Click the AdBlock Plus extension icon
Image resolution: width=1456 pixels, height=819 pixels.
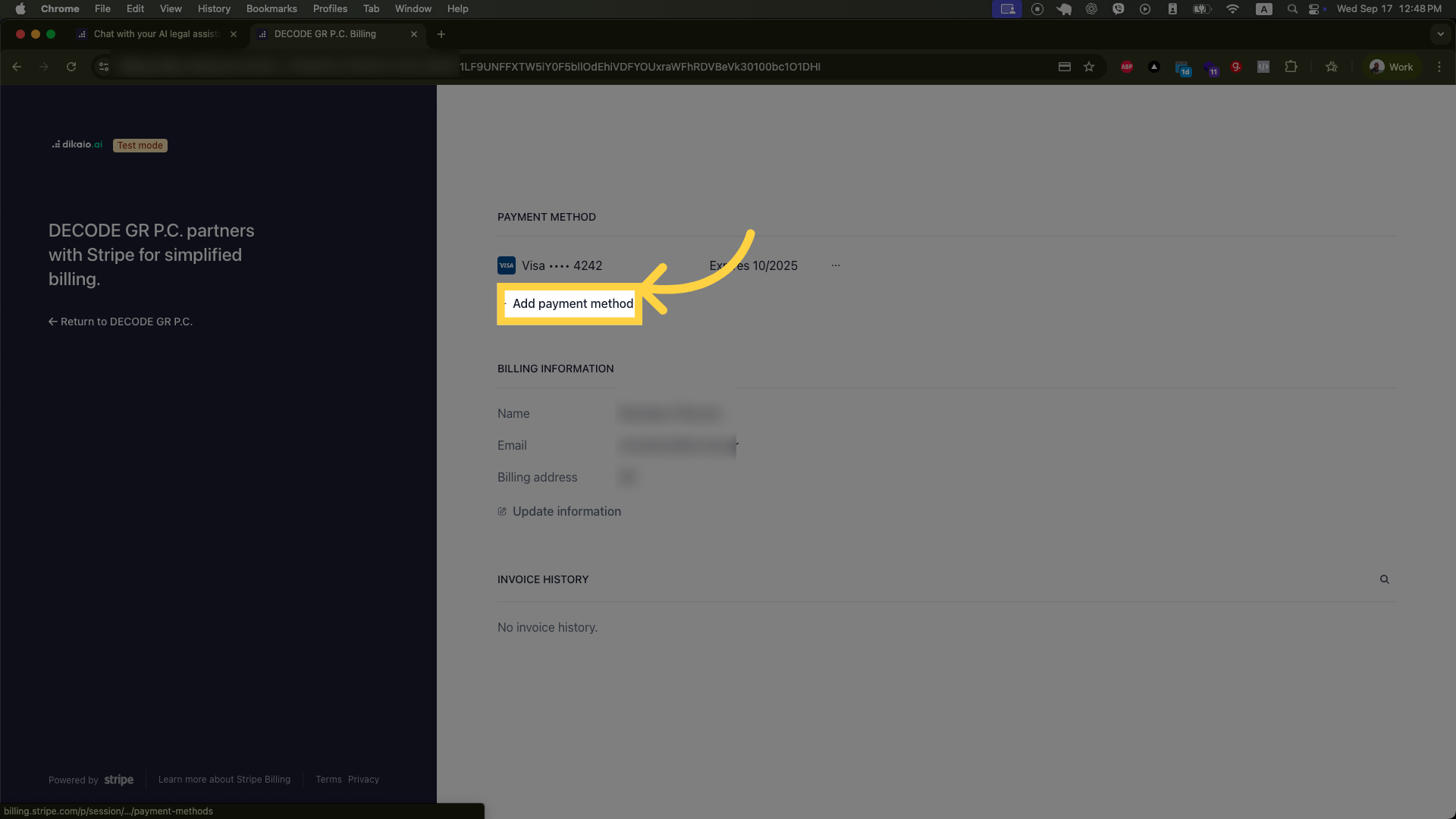(1127, 67)
